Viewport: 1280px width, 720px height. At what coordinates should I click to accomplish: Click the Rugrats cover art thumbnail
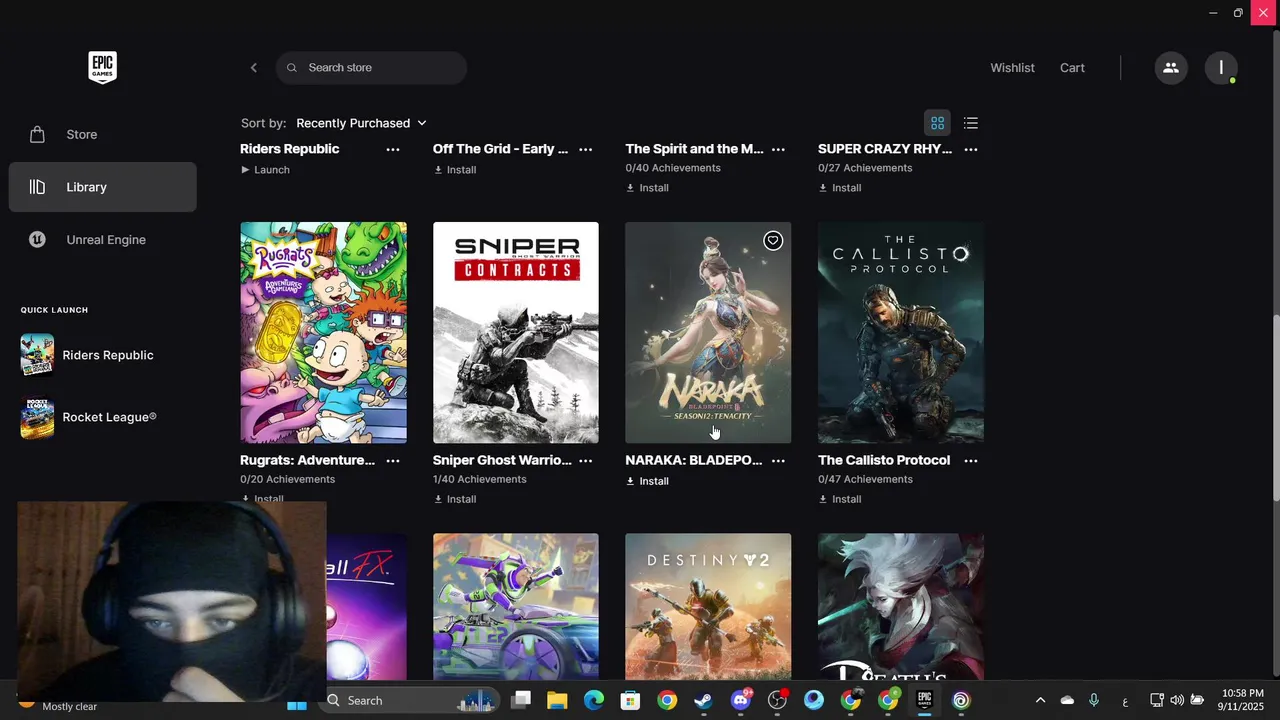(x=323, y=332)
